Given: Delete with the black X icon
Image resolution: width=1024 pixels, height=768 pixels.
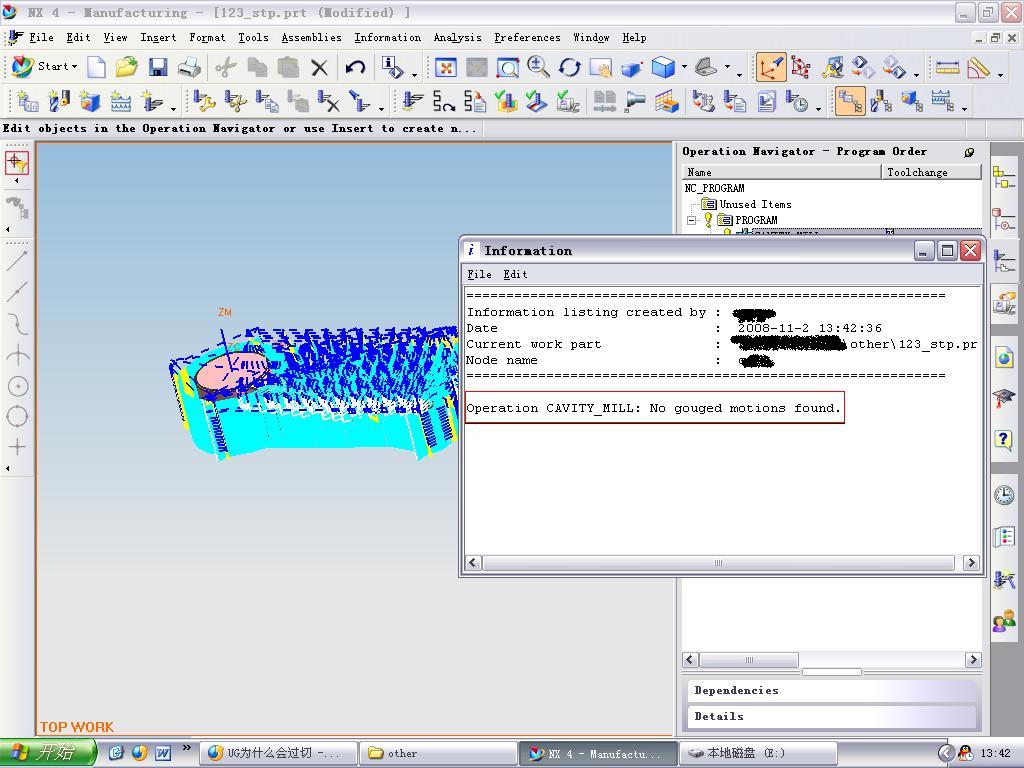Looking at the screenshot, I should (319, 67).
